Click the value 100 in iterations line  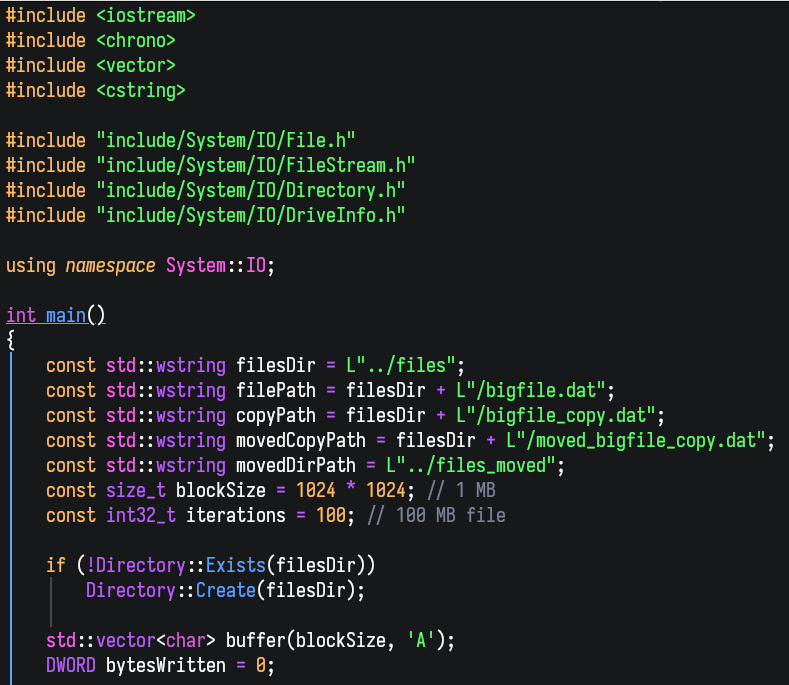tap(331, 515)
